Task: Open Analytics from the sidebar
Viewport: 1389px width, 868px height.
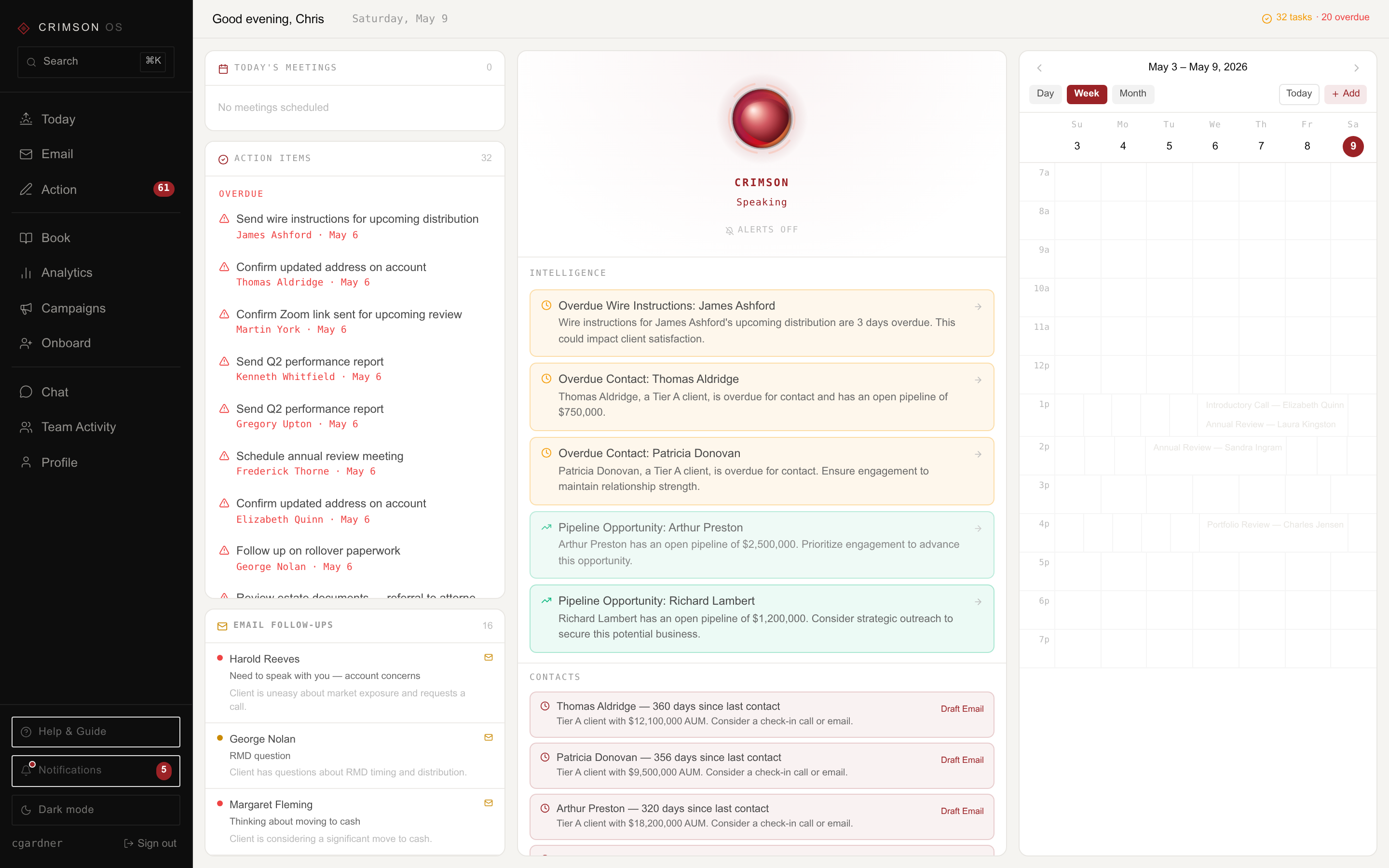Action: point(96,272)
